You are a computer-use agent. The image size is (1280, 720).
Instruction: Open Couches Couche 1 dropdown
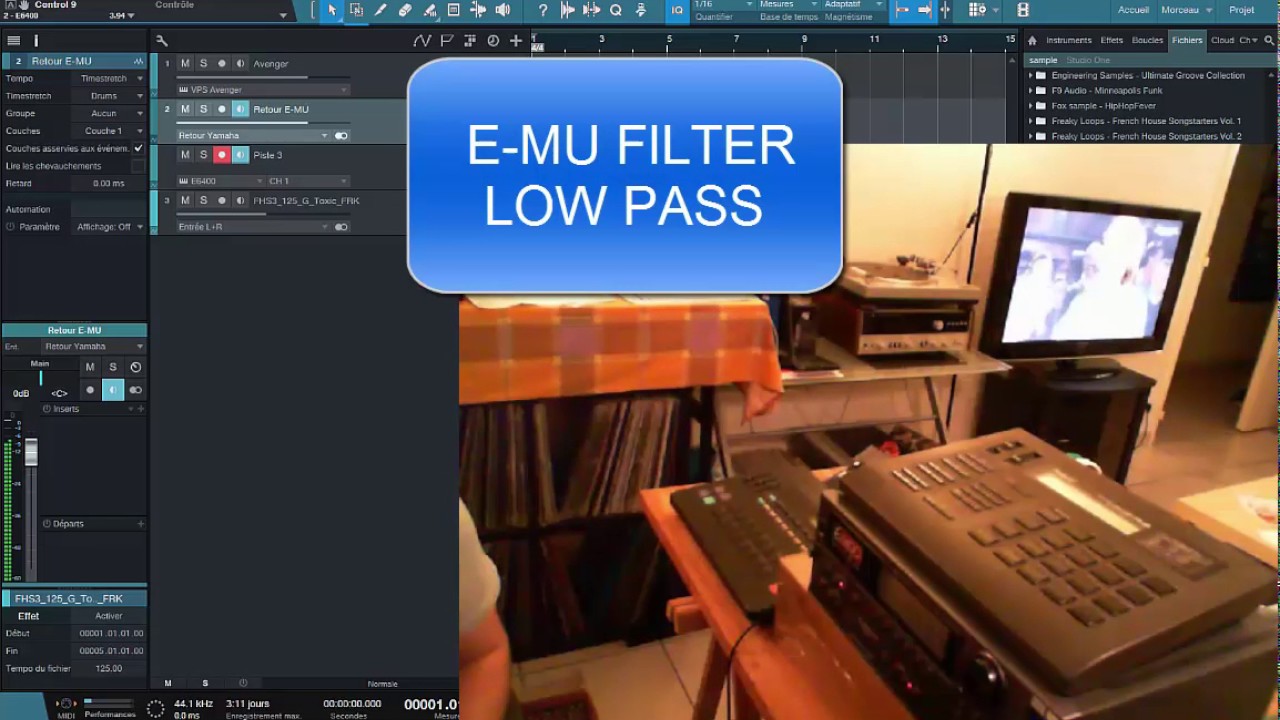click(x=109, y=131)
